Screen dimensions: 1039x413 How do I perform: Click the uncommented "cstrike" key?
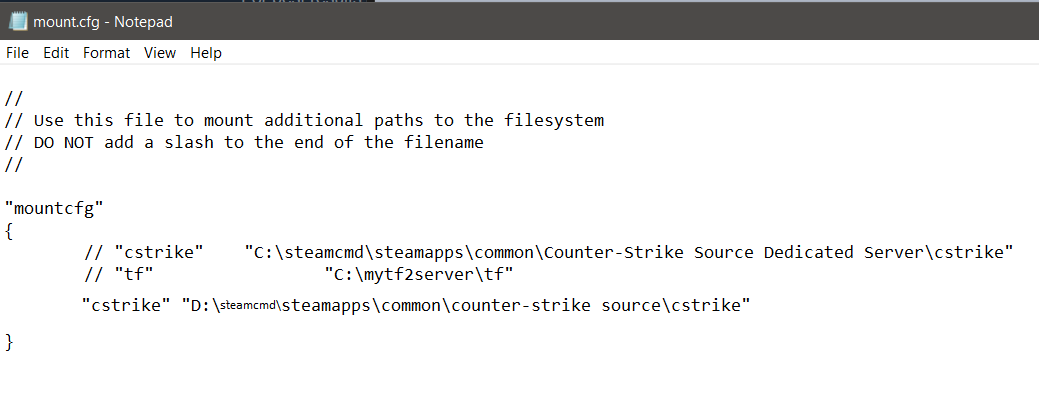126,305
